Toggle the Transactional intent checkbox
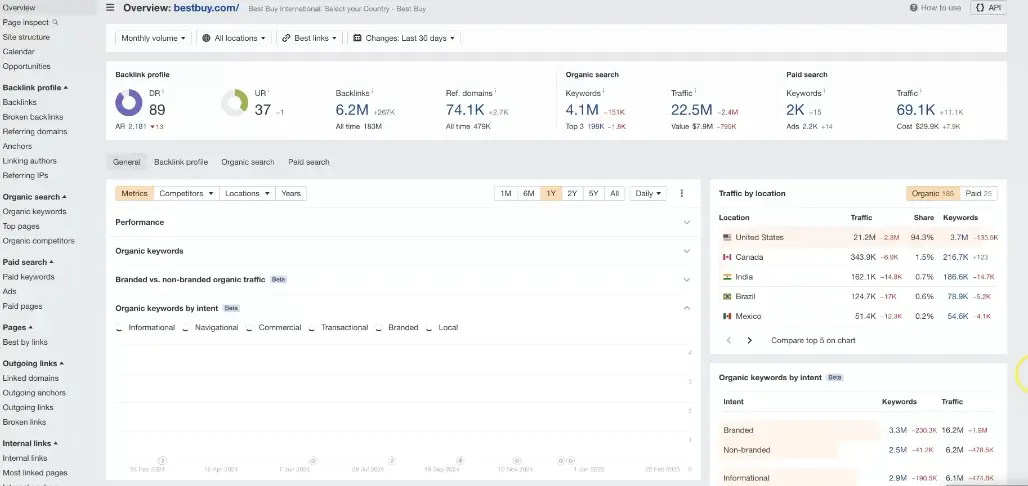This screenshot has height=486, width=1028. (x=312, y=328)
